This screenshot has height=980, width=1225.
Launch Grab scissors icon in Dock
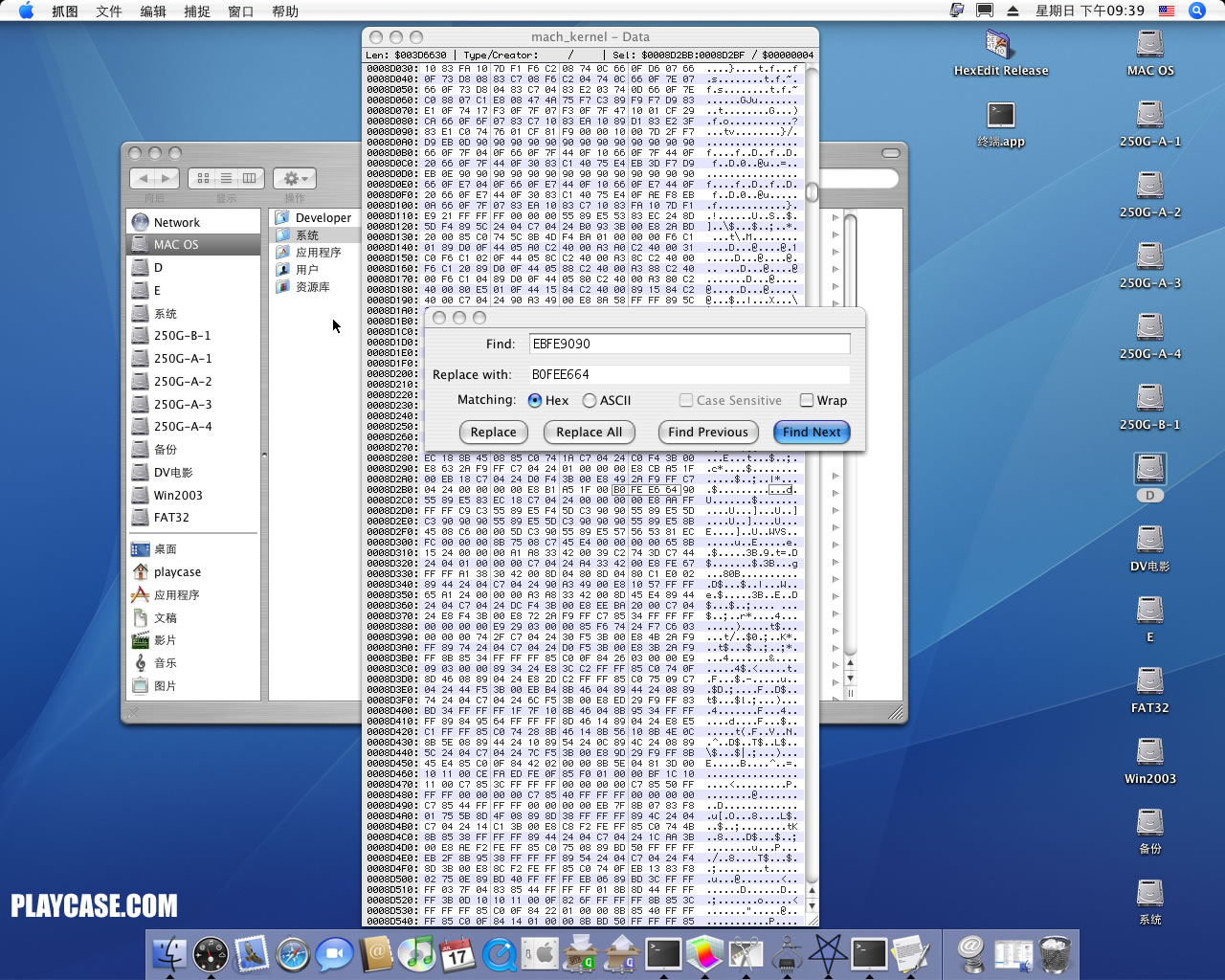click(x=746, y=953)
